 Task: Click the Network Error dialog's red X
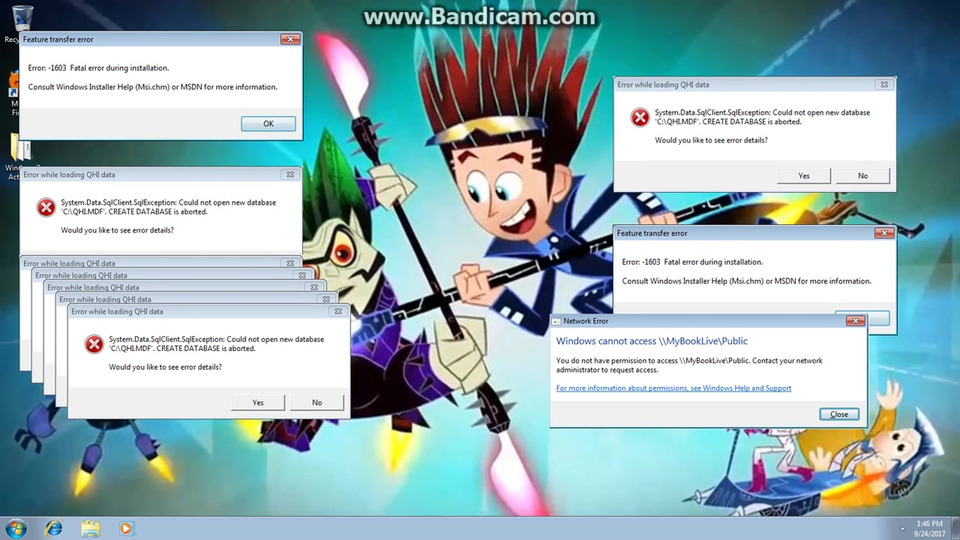(x=855, y=321)
